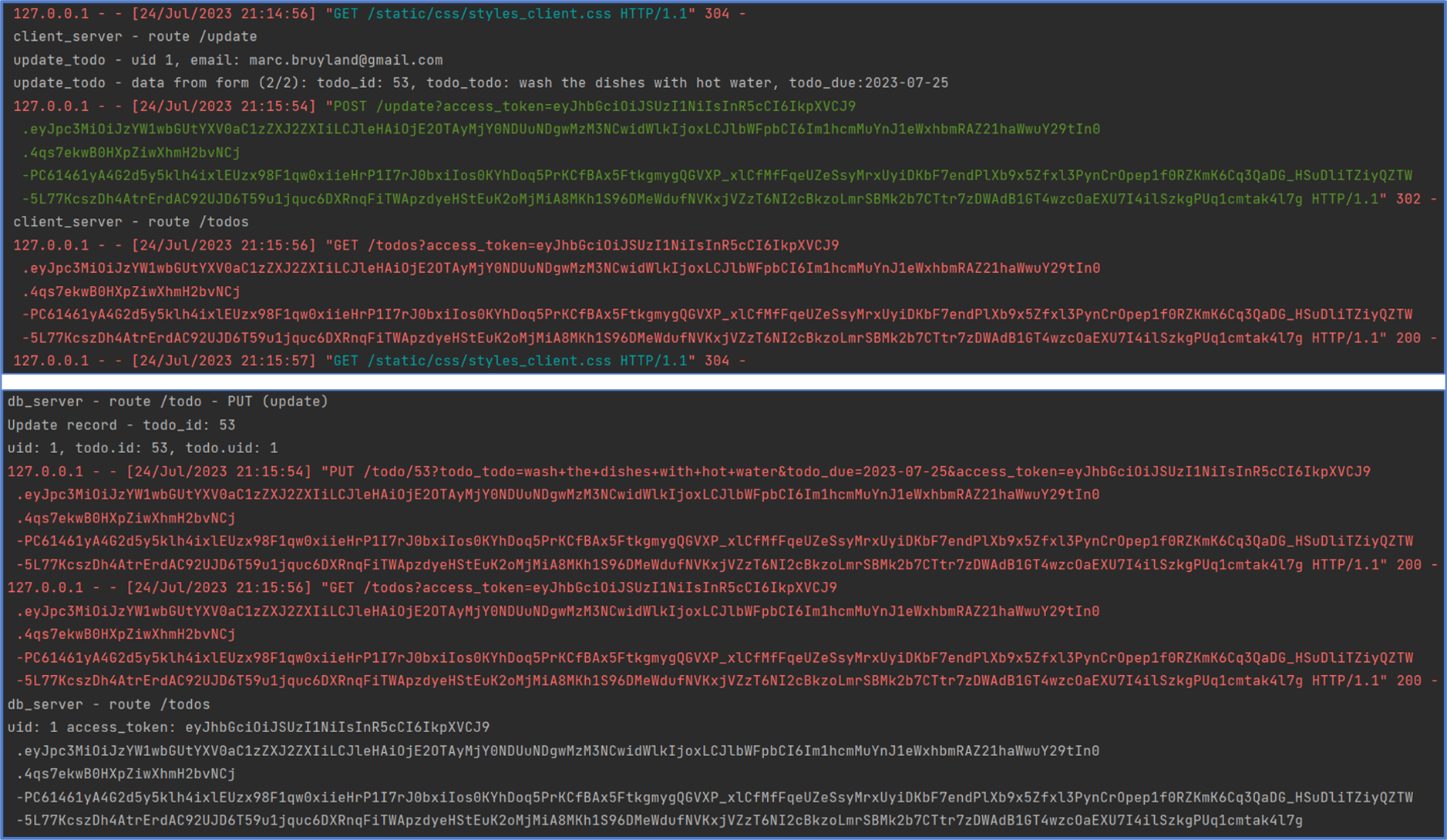Click the 'update_todo - data from form (2/2)' line
This screenshot has width=1447, height=840.
click(480, 83)
